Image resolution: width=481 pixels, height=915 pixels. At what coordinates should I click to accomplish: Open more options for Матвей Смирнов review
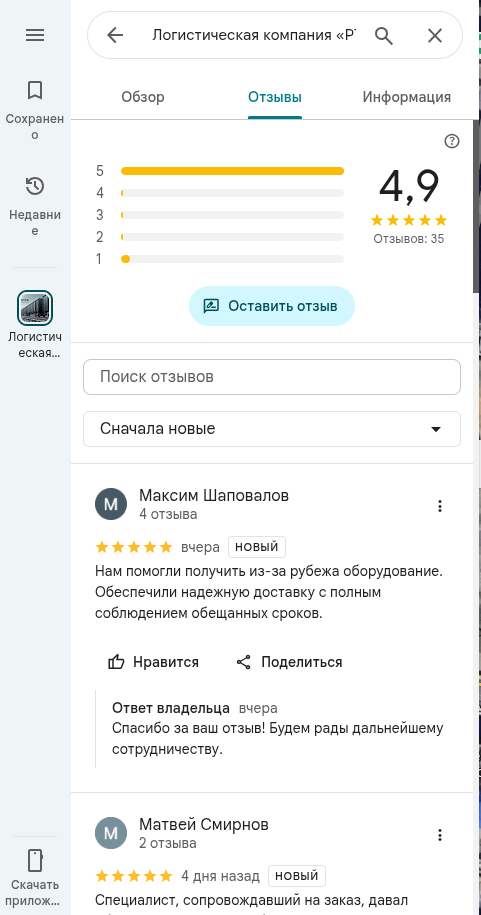(440, 835)
